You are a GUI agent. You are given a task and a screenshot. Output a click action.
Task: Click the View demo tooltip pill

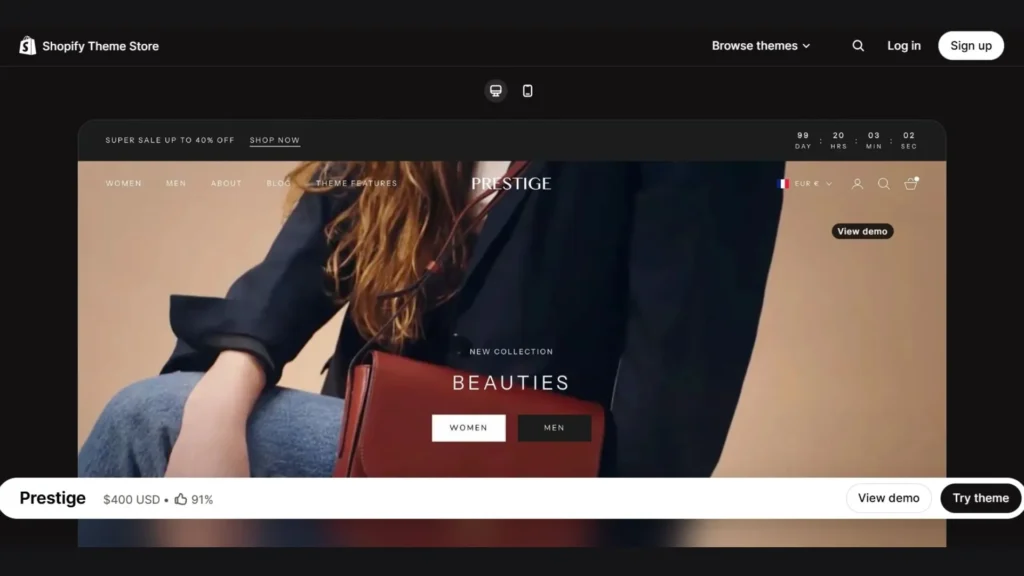(862, 231)
